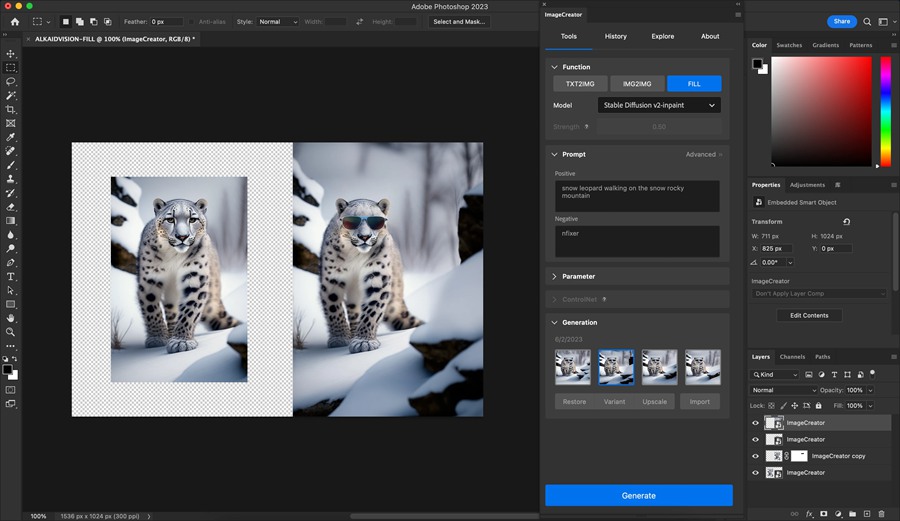The width and height of the screenshot is (900, 521).
Task: Collapse the Function section
Action: (554, 67)
